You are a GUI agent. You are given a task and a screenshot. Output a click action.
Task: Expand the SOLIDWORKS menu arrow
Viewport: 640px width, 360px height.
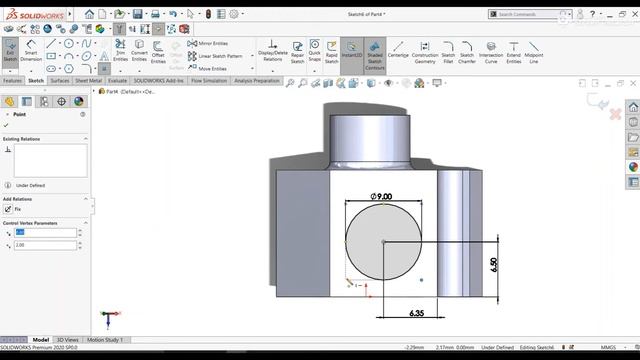[70, 14]
